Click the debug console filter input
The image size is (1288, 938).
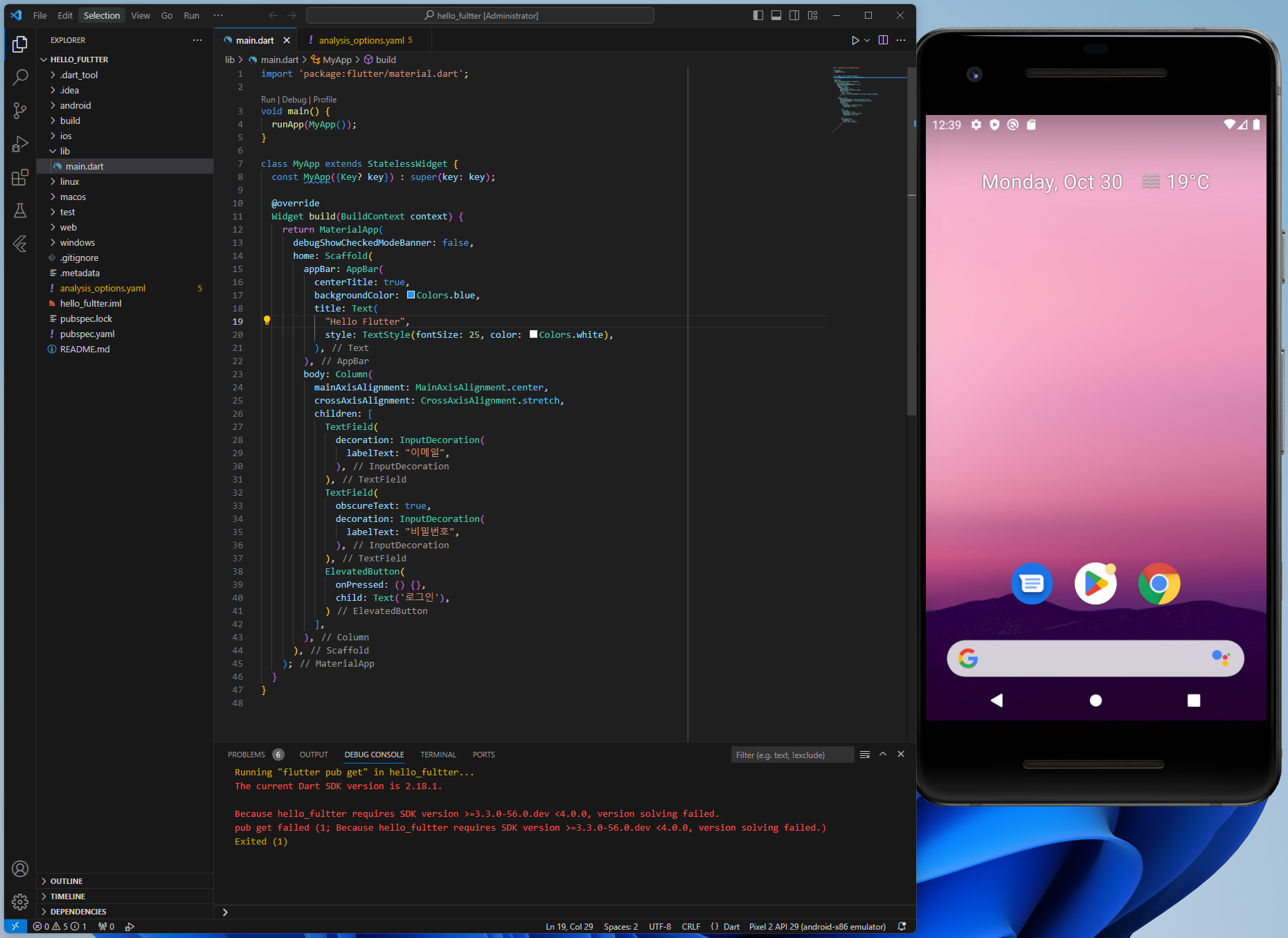(x=792, y=755)
